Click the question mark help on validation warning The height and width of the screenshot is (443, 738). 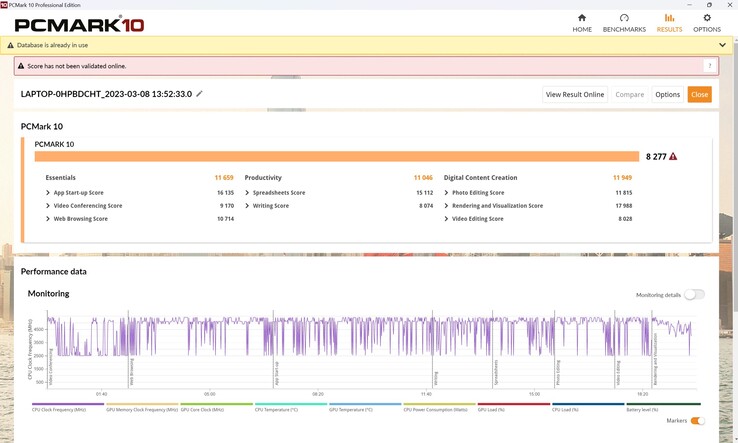(710, 66)
